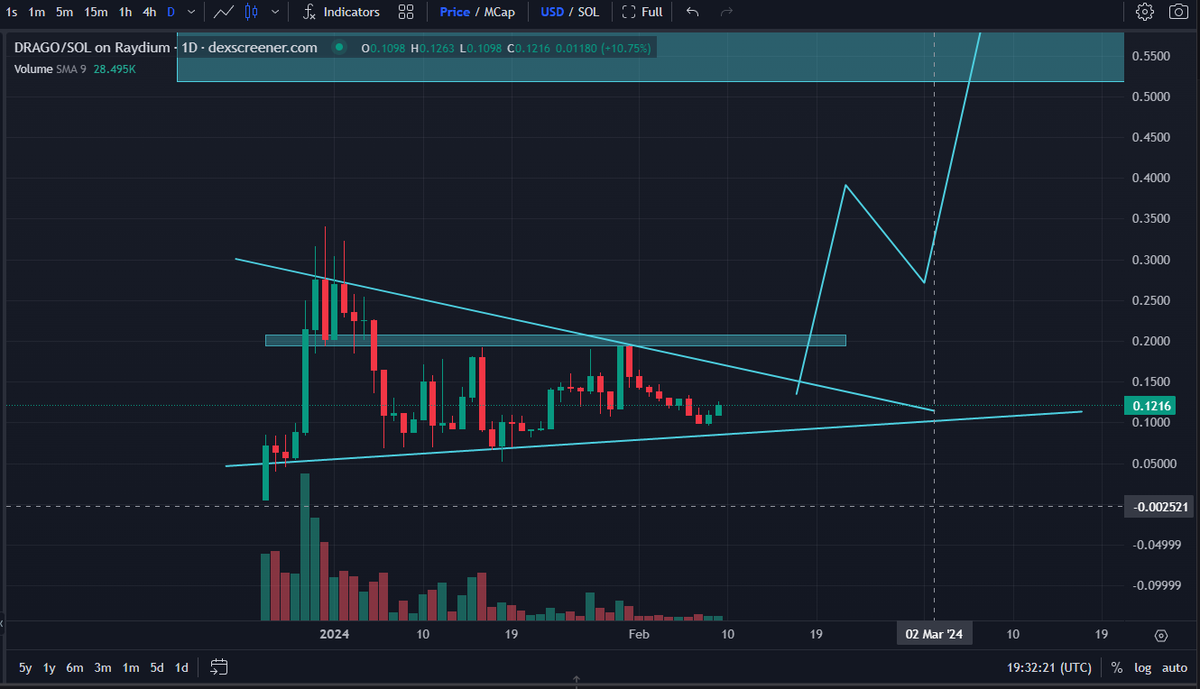Viewport: 1200px width, 689px height.
Task: Click the 28.495K volume value
Action: click(114, 68)
